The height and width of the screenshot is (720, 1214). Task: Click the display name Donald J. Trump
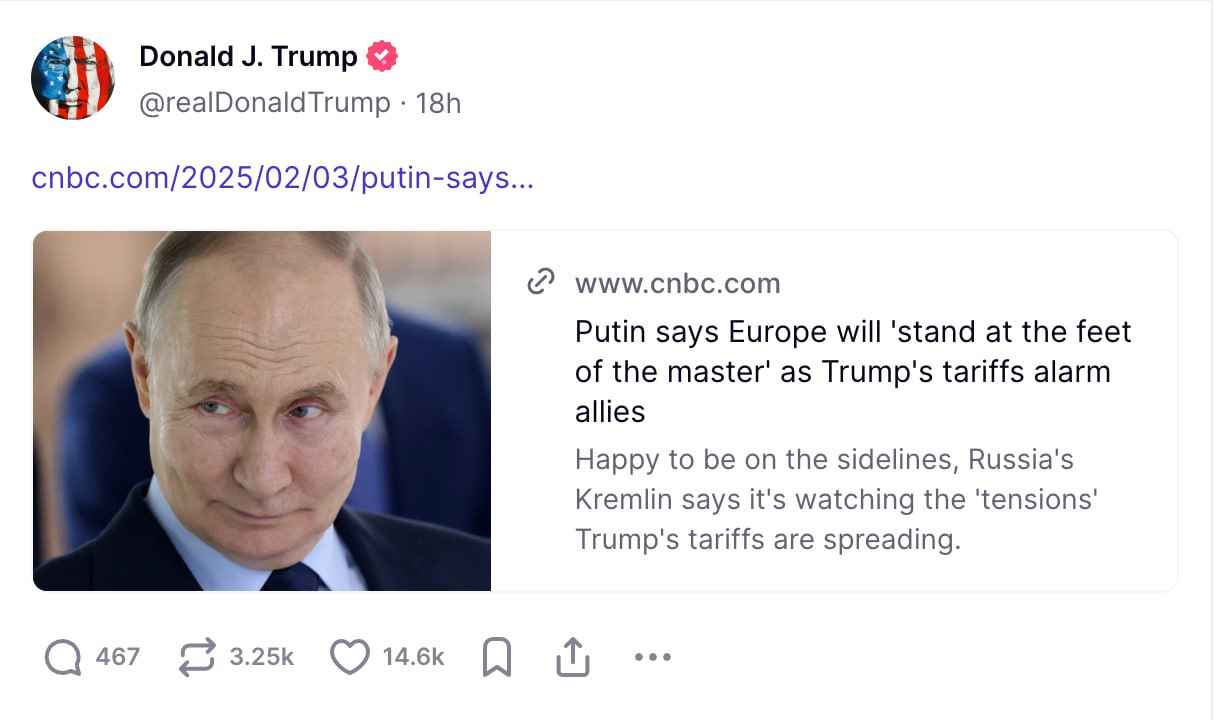click(x=248, y=57)
